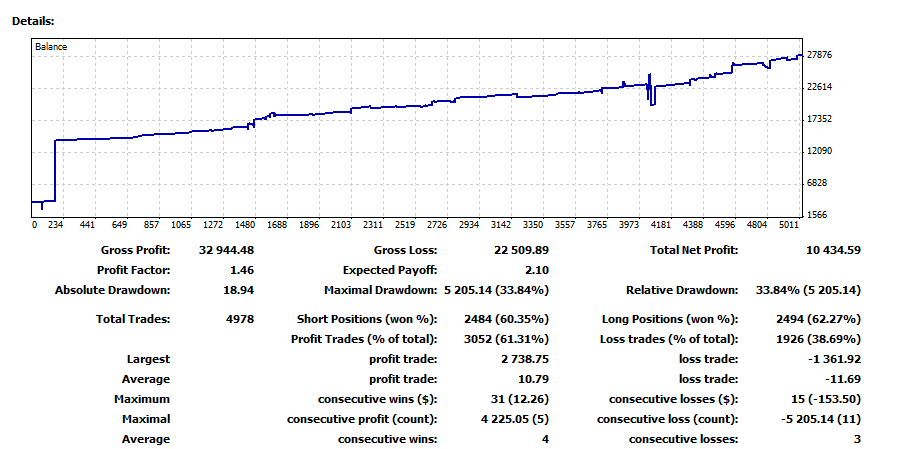Click the Absolute Drawdown value 18.94
This screenshot has height=449, width=910.
(238, 290)
